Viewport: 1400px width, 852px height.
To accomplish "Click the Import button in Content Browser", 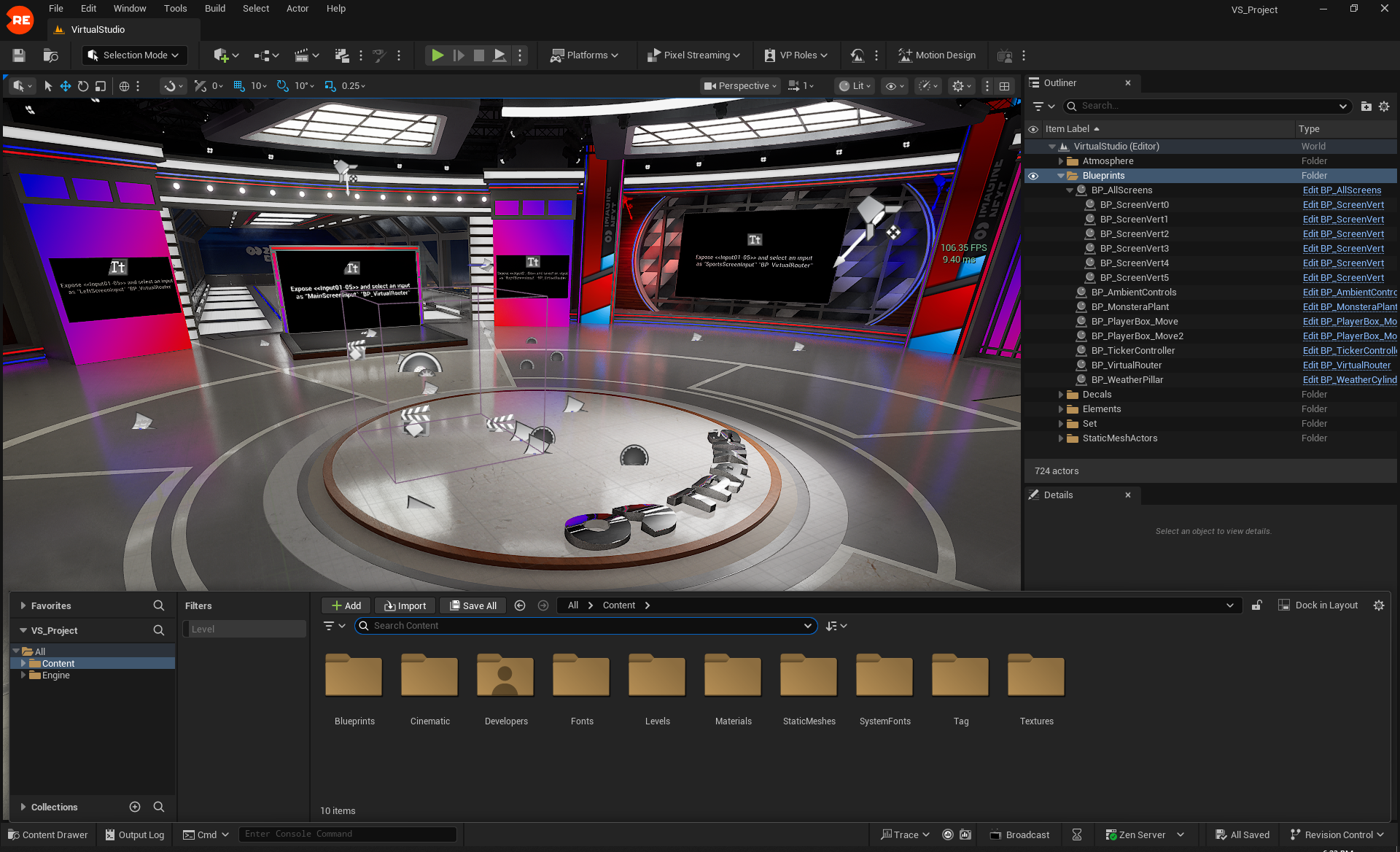I will click(x=405, y=605).
